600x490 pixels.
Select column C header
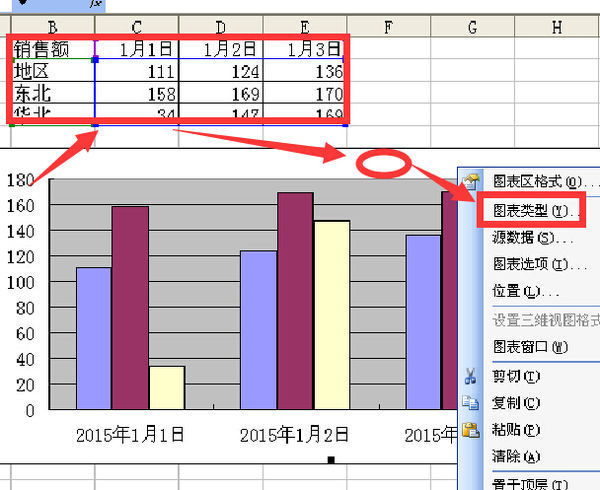click(137, 26)
